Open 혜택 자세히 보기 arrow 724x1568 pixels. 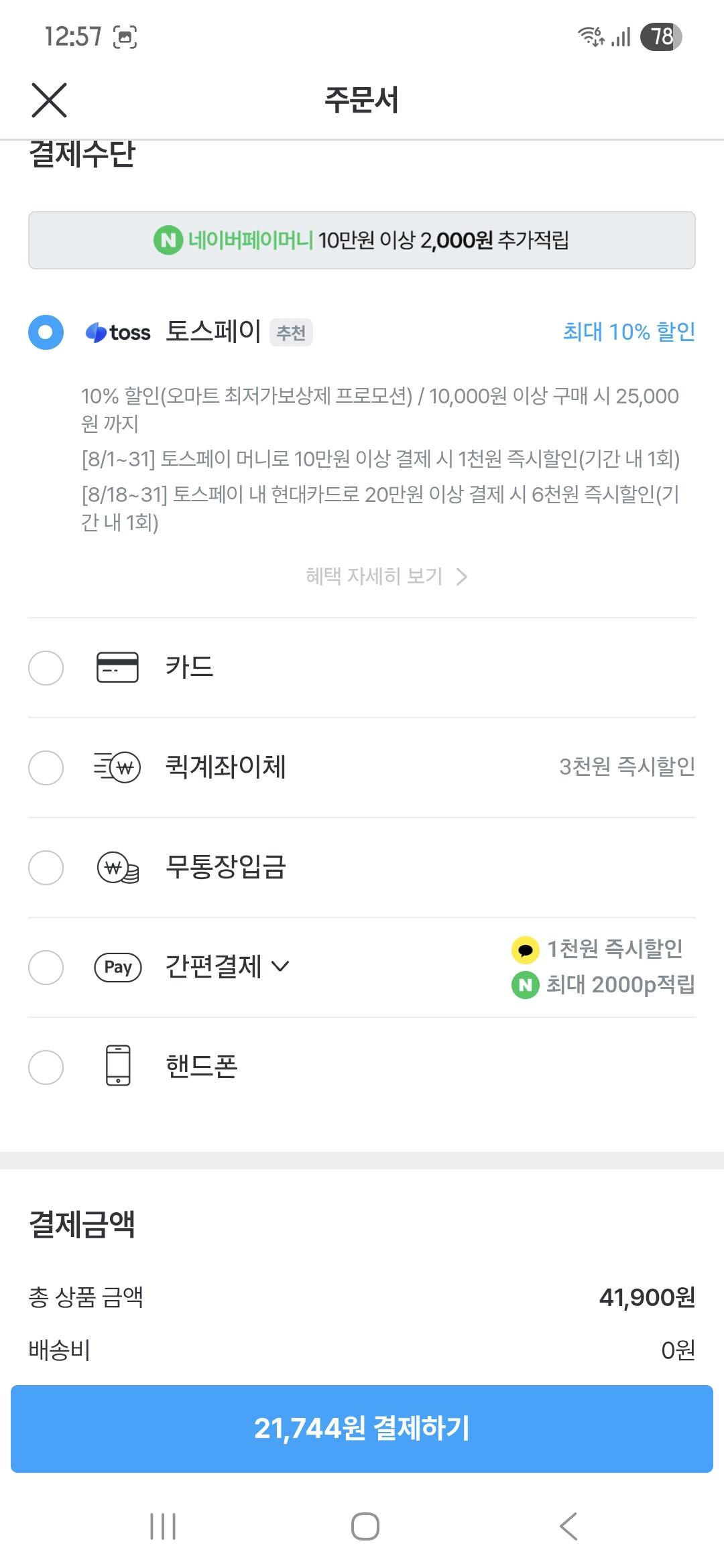[x=461, y=576]
